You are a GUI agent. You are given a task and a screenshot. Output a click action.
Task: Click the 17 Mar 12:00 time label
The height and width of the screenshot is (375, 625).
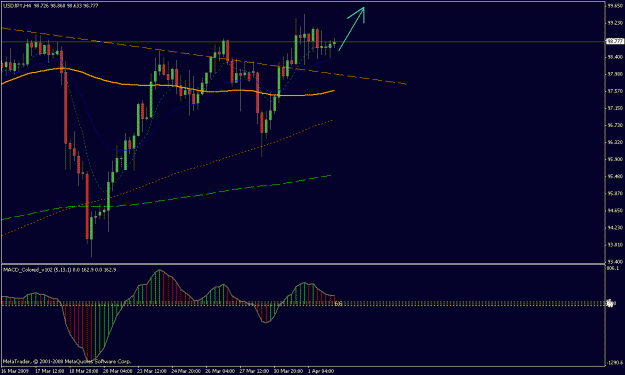[49, 371]
